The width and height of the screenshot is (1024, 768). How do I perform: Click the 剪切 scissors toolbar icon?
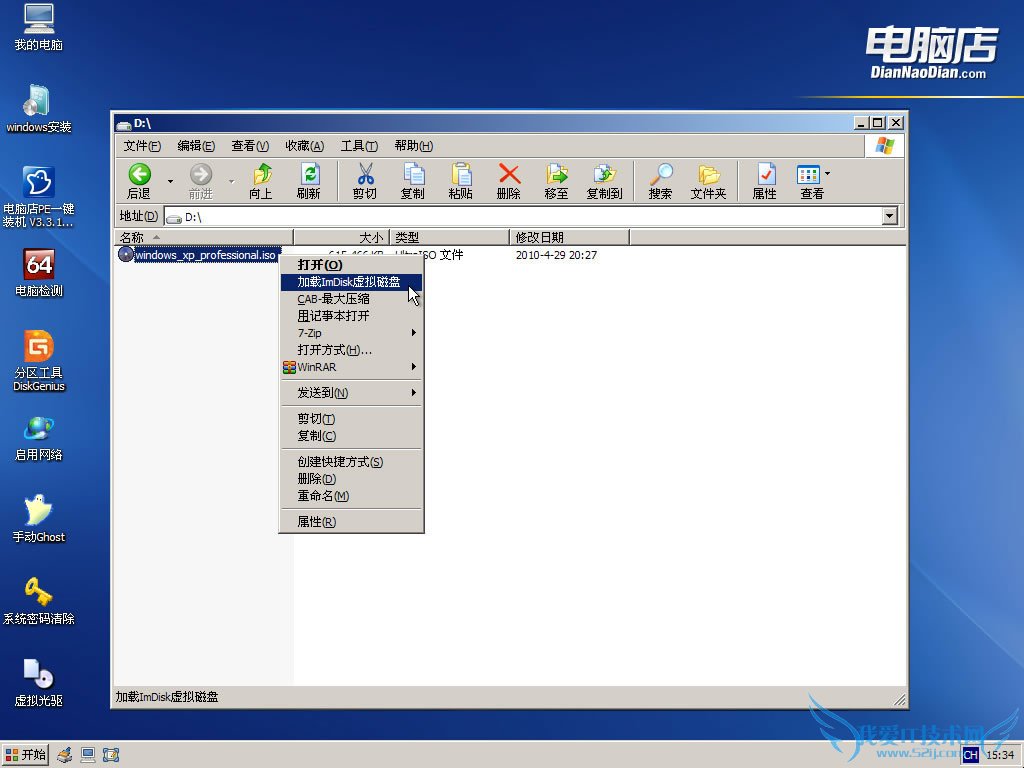pyautogui.click(x=365, y=175)
